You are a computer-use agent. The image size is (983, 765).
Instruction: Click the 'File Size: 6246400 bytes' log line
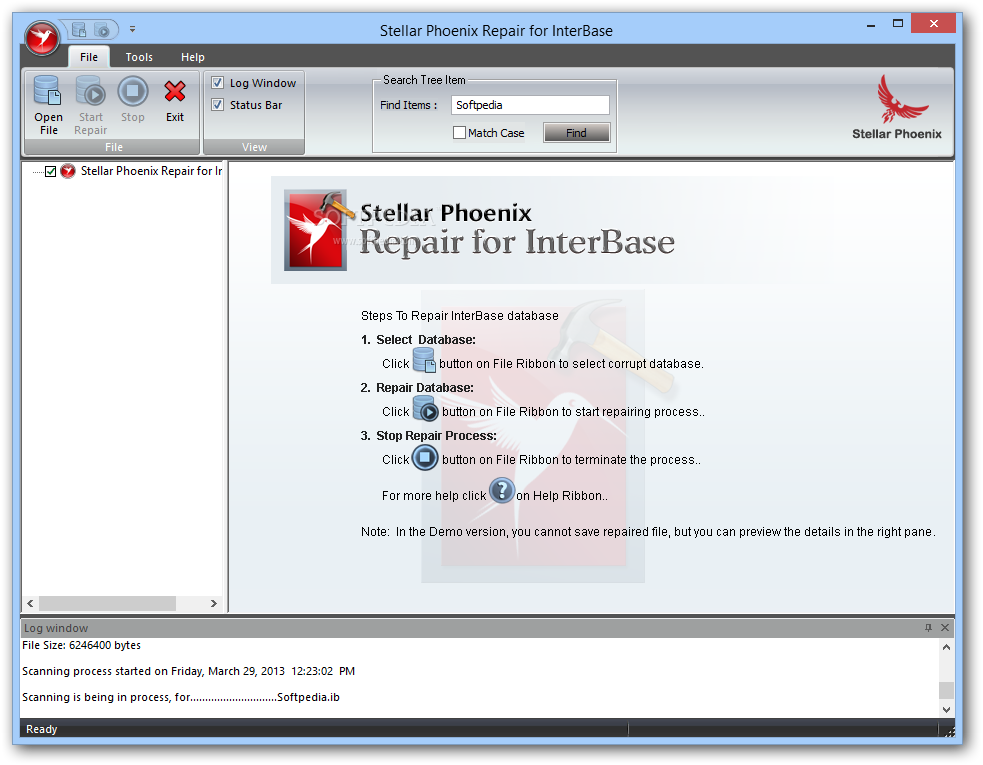(x=81, y=645)
